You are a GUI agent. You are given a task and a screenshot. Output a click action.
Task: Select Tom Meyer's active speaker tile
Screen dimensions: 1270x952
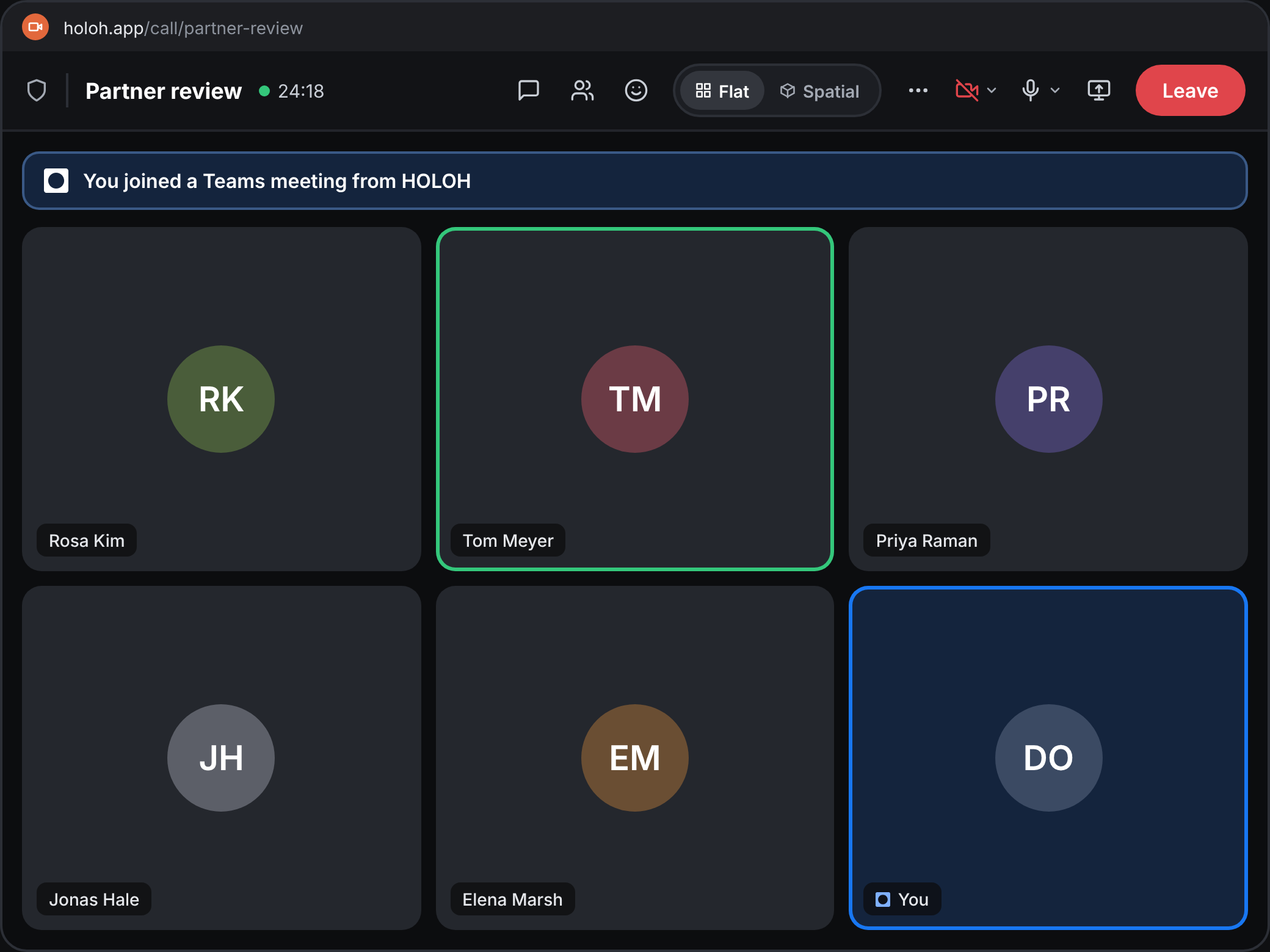635,399
